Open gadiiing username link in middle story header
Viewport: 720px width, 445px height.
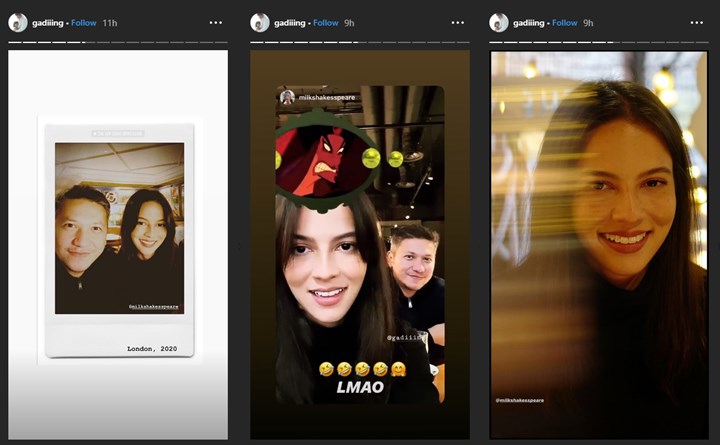pyautogui.click(x=290, y=22)
